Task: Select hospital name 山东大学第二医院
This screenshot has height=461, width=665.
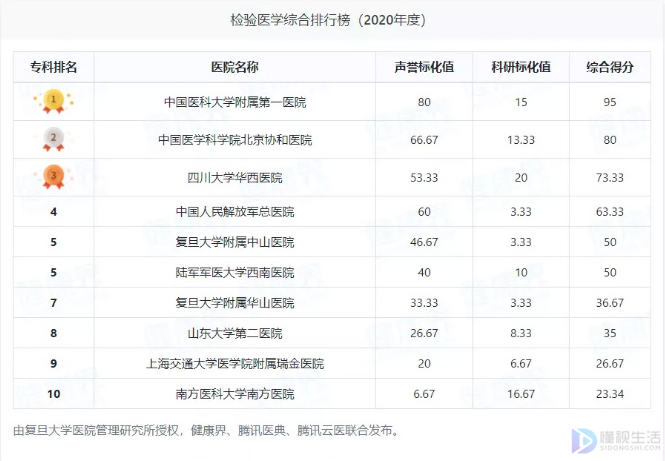Action: click(235, 333)
